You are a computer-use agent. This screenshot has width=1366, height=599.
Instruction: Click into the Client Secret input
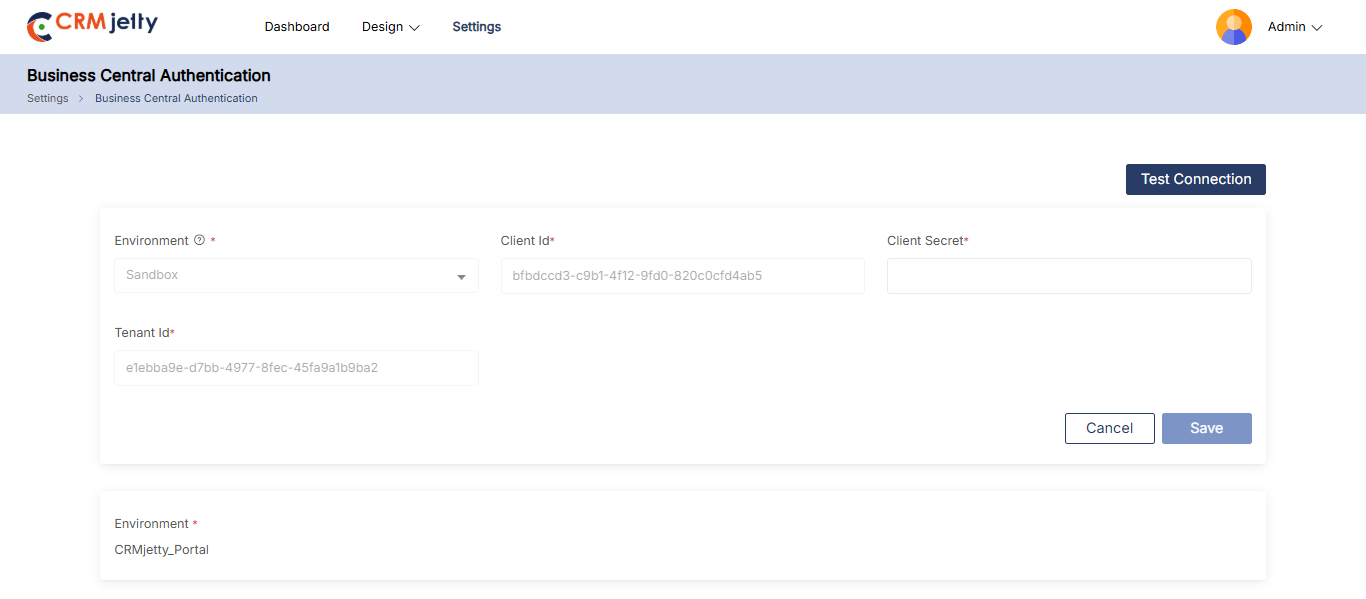point(1068,276)
